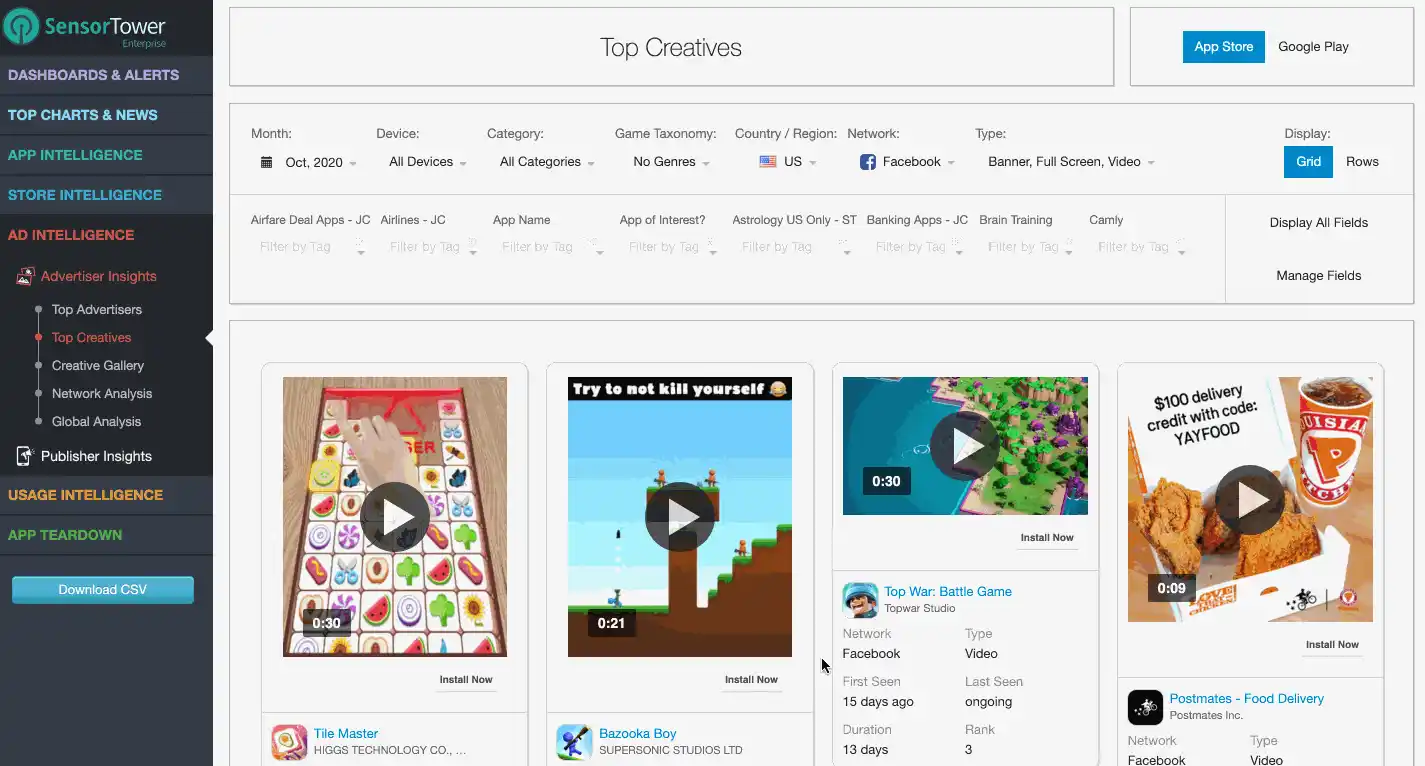Open Airlines - JC tag filter

coord(432,247)
